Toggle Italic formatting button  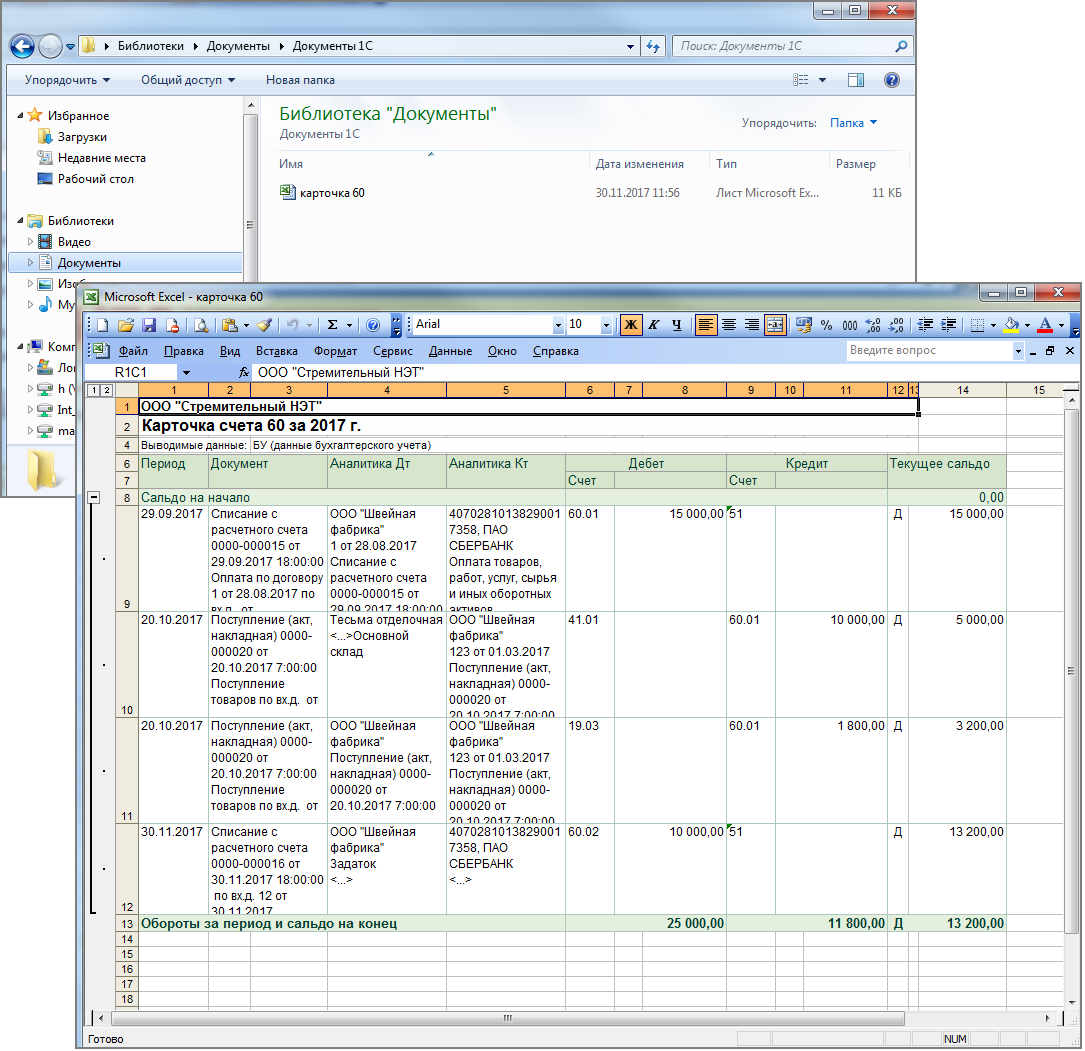654,325
